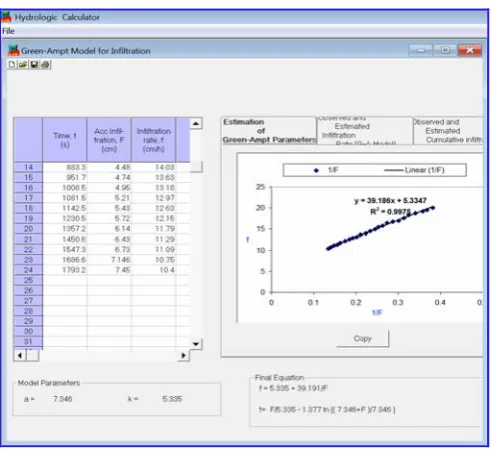
Task: Click the Linear (1/F) legend entry
Action: [x=414, y=170]
